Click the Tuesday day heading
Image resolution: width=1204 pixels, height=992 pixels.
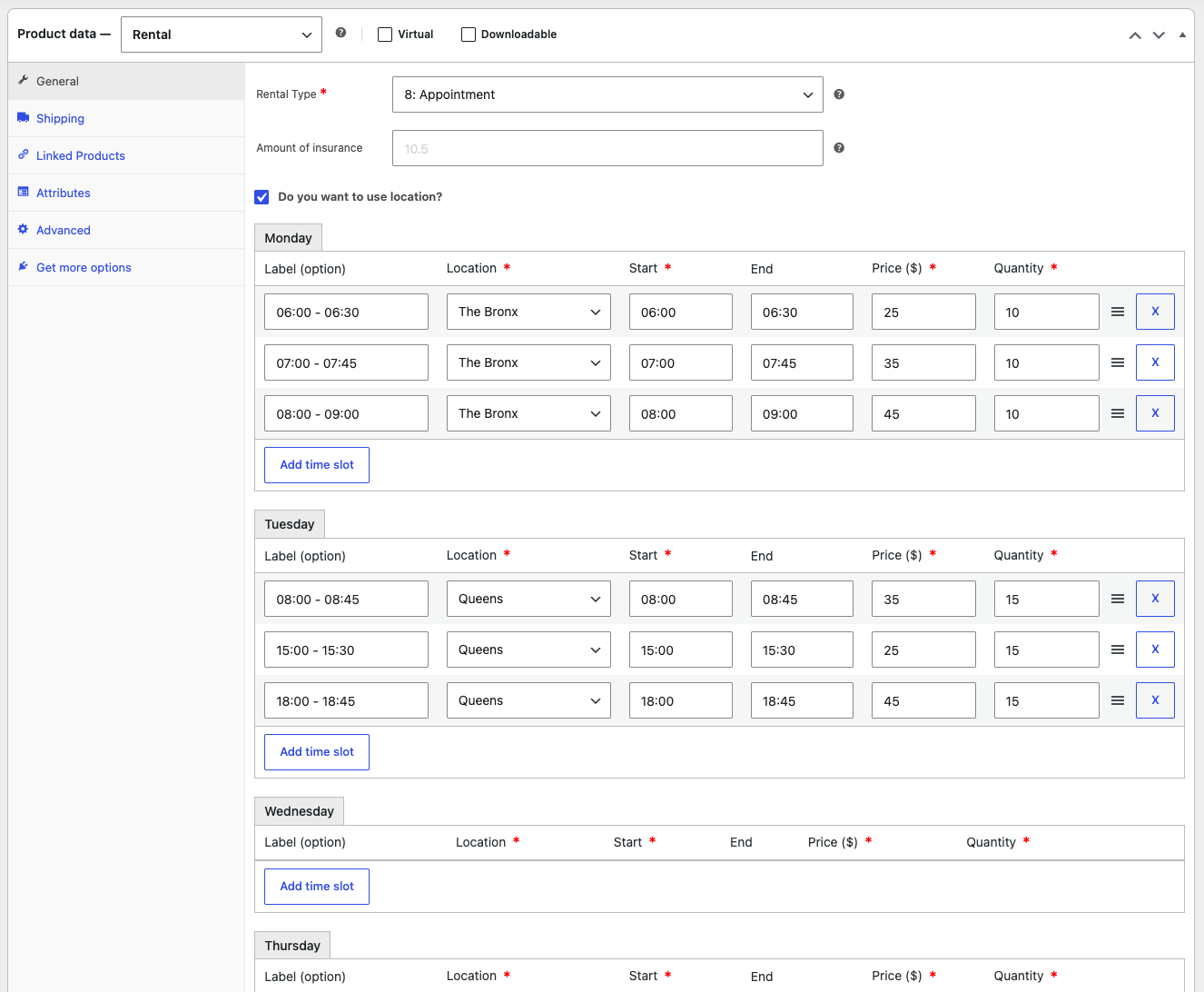pos(290,524)
